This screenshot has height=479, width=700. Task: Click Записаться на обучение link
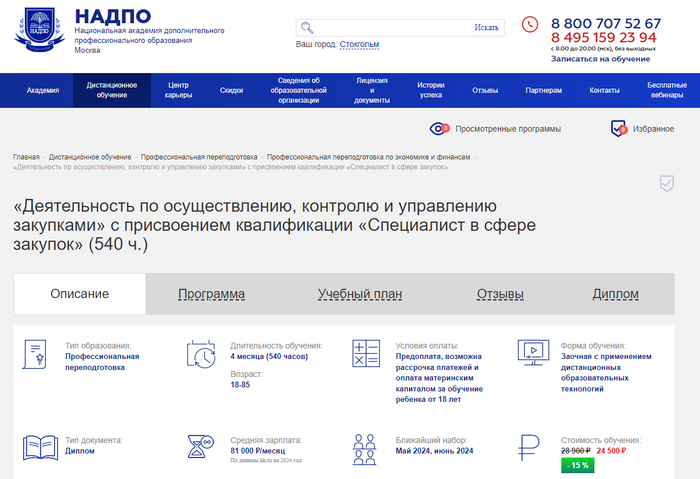(x=600, y=59)
